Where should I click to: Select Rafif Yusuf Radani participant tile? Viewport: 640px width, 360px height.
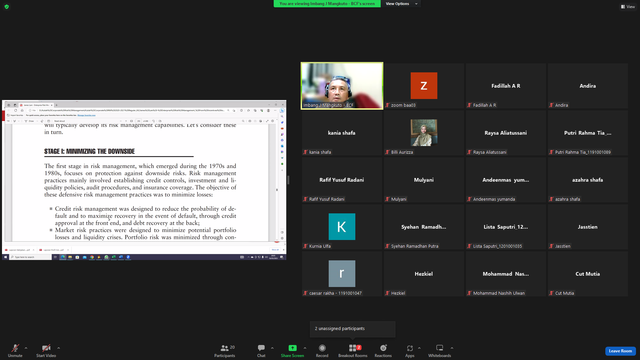(342, 180)
